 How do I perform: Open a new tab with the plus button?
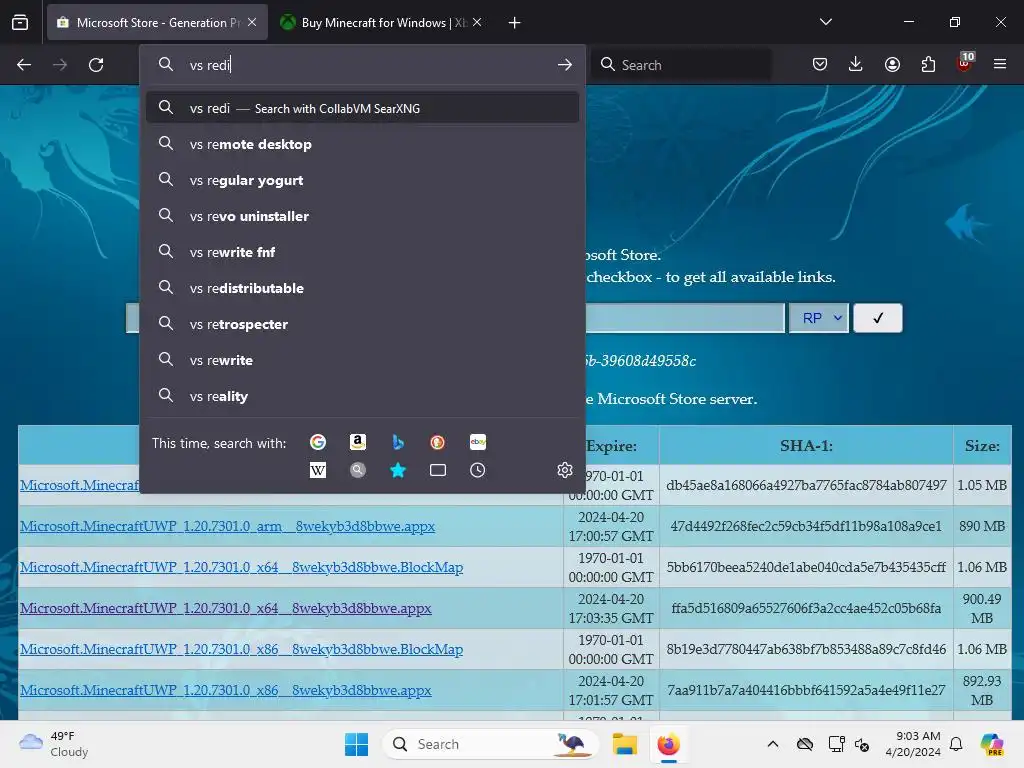coord(514,23)
